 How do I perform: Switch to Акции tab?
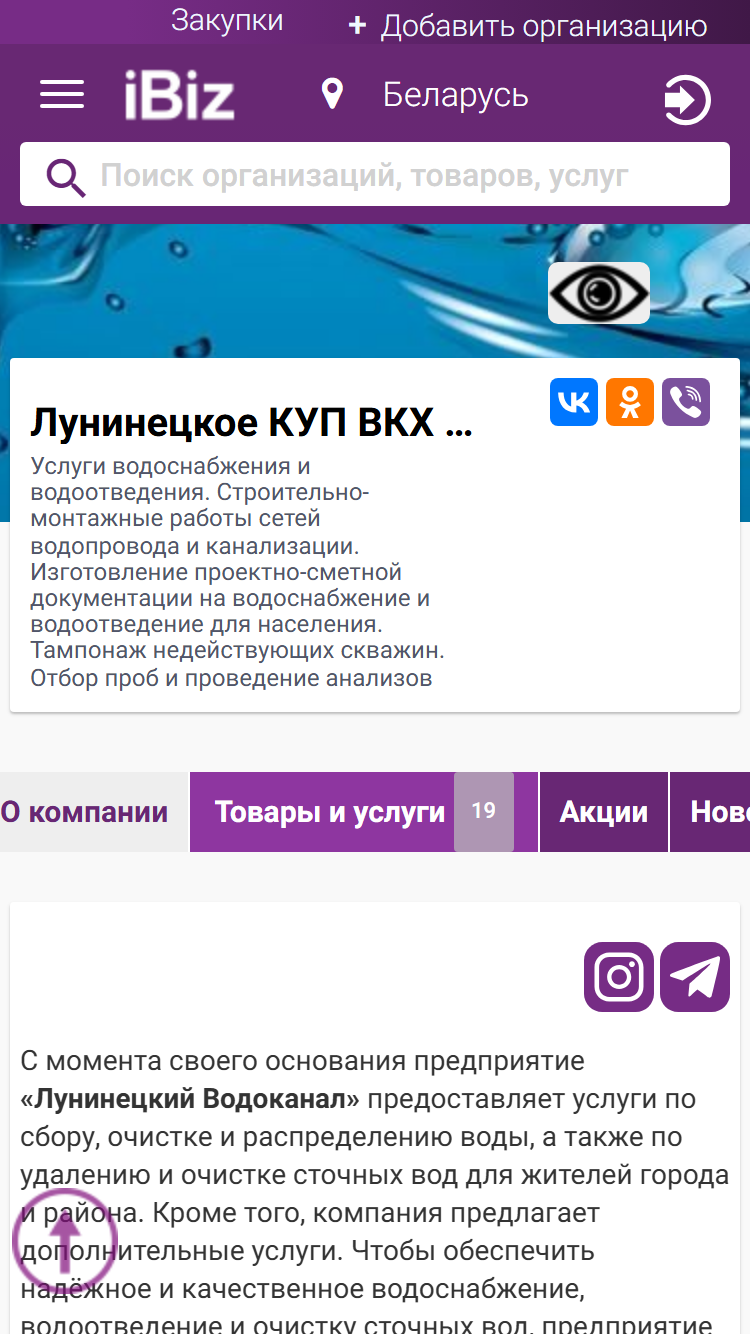pyautogui.click(x=604, y=812)
